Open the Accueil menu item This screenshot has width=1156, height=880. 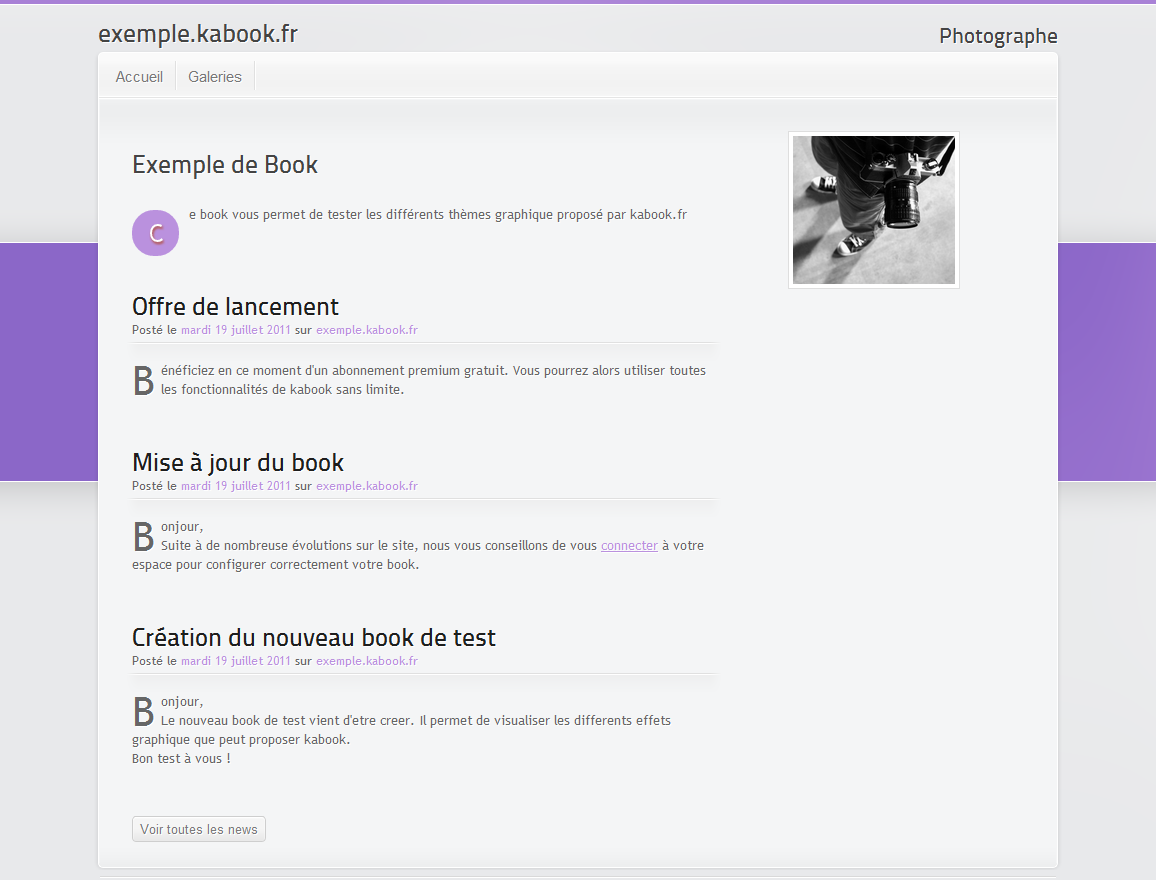(x=139, y=77)
